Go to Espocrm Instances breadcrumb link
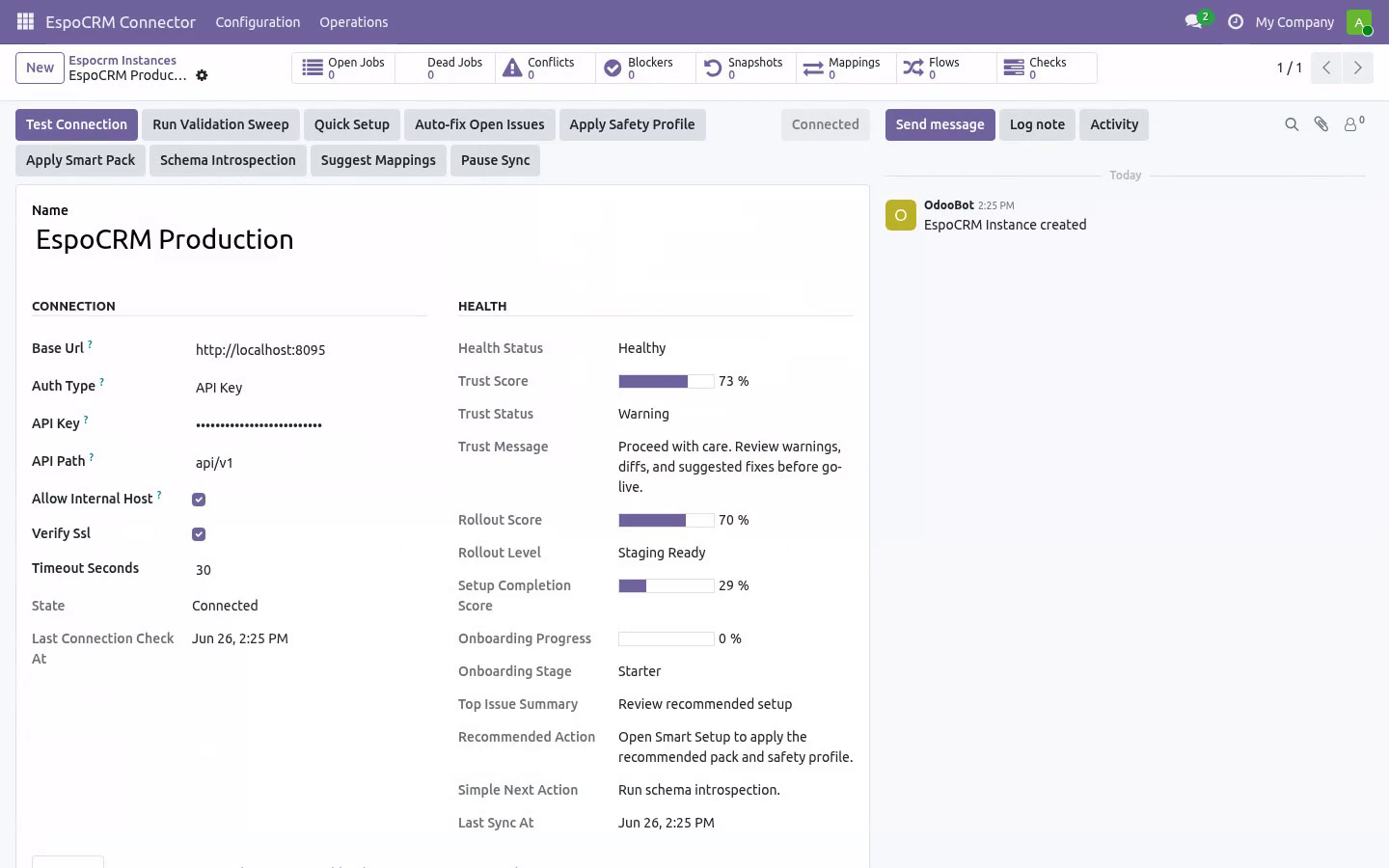 point(123,60)
